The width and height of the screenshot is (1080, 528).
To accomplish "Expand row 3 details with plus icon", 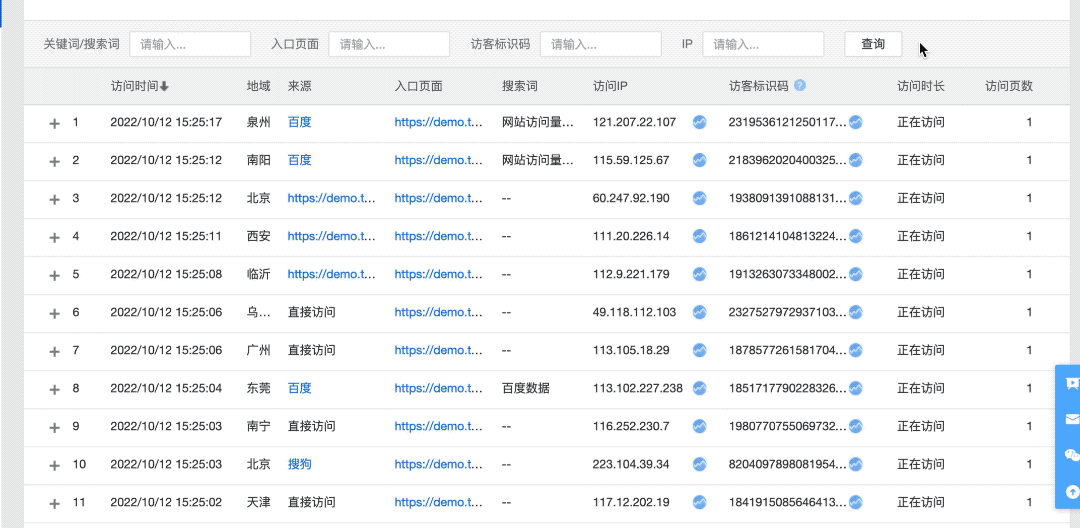I will click(55, 199).
